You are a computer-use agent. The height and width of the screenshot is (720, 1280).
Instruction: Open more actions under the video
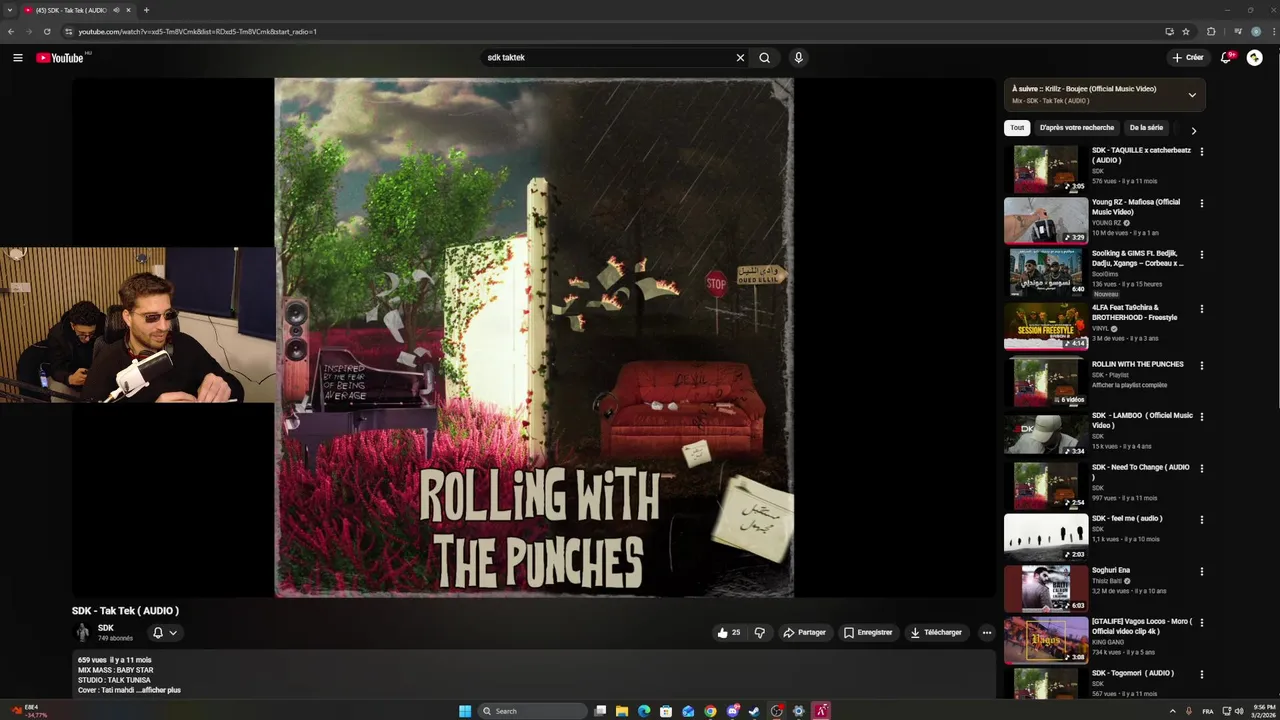click(x=986, y=632)
